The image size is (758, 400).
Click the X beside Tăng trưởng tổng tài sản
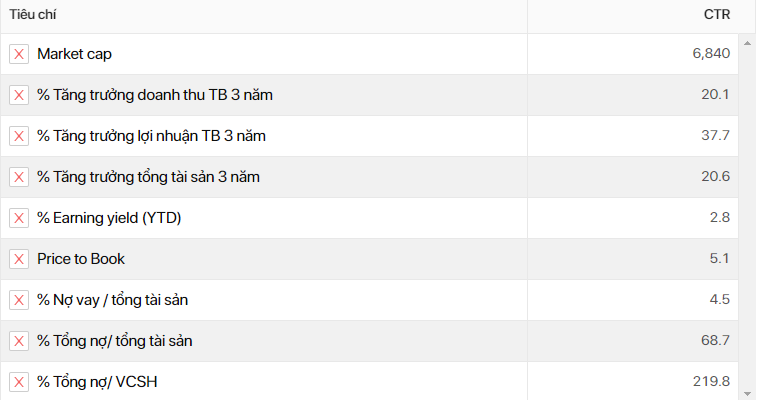(x=19, y=177)
